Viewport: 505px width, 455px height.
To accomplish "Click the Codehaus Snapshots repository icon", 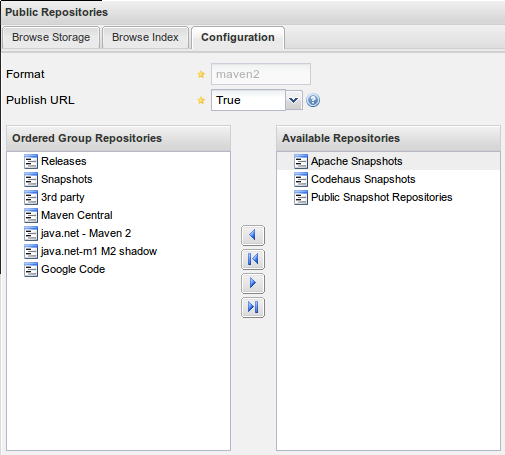I will pos(301,180).
